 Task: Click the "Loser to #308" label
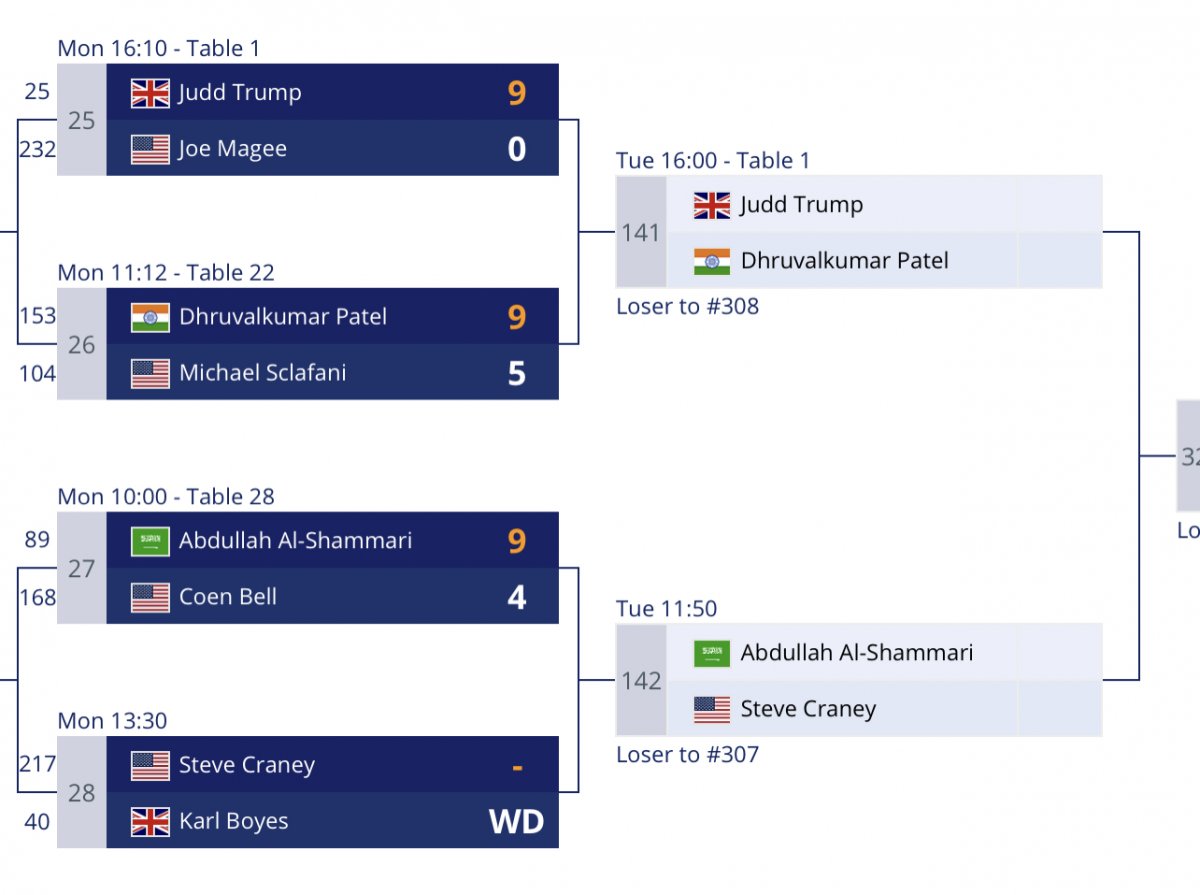coord(687,306)
